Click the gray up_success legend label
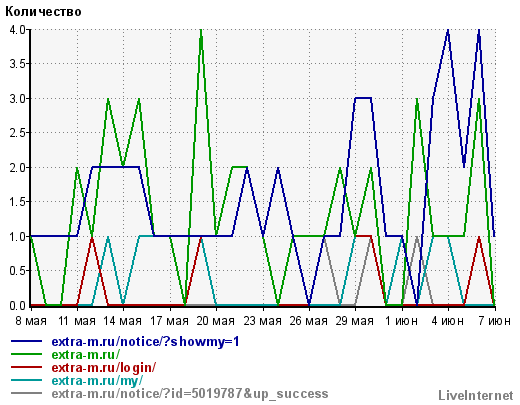The image size is (520, 405). tap(190, 394)
